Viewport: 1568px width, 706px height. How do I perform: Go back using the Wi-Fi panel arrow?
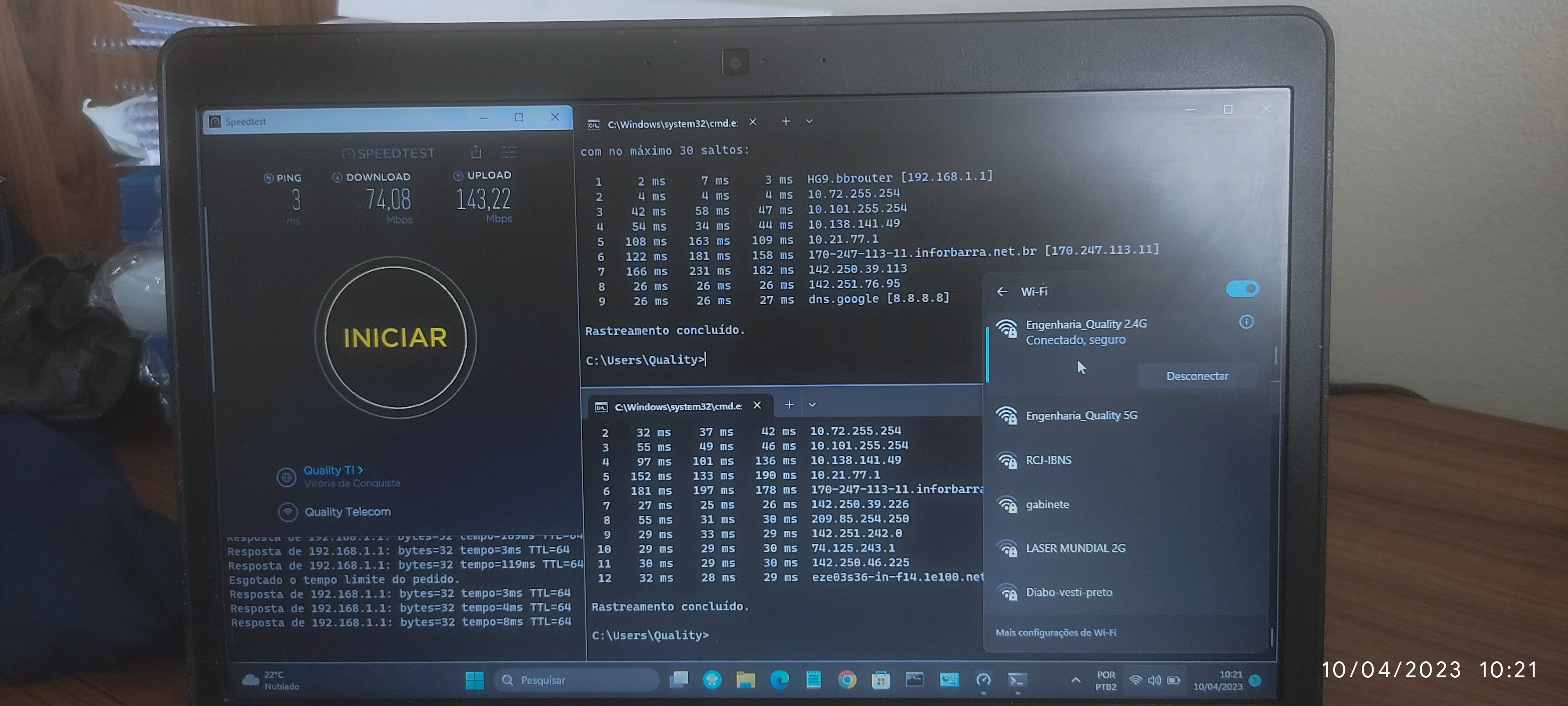coord(1002,292)
